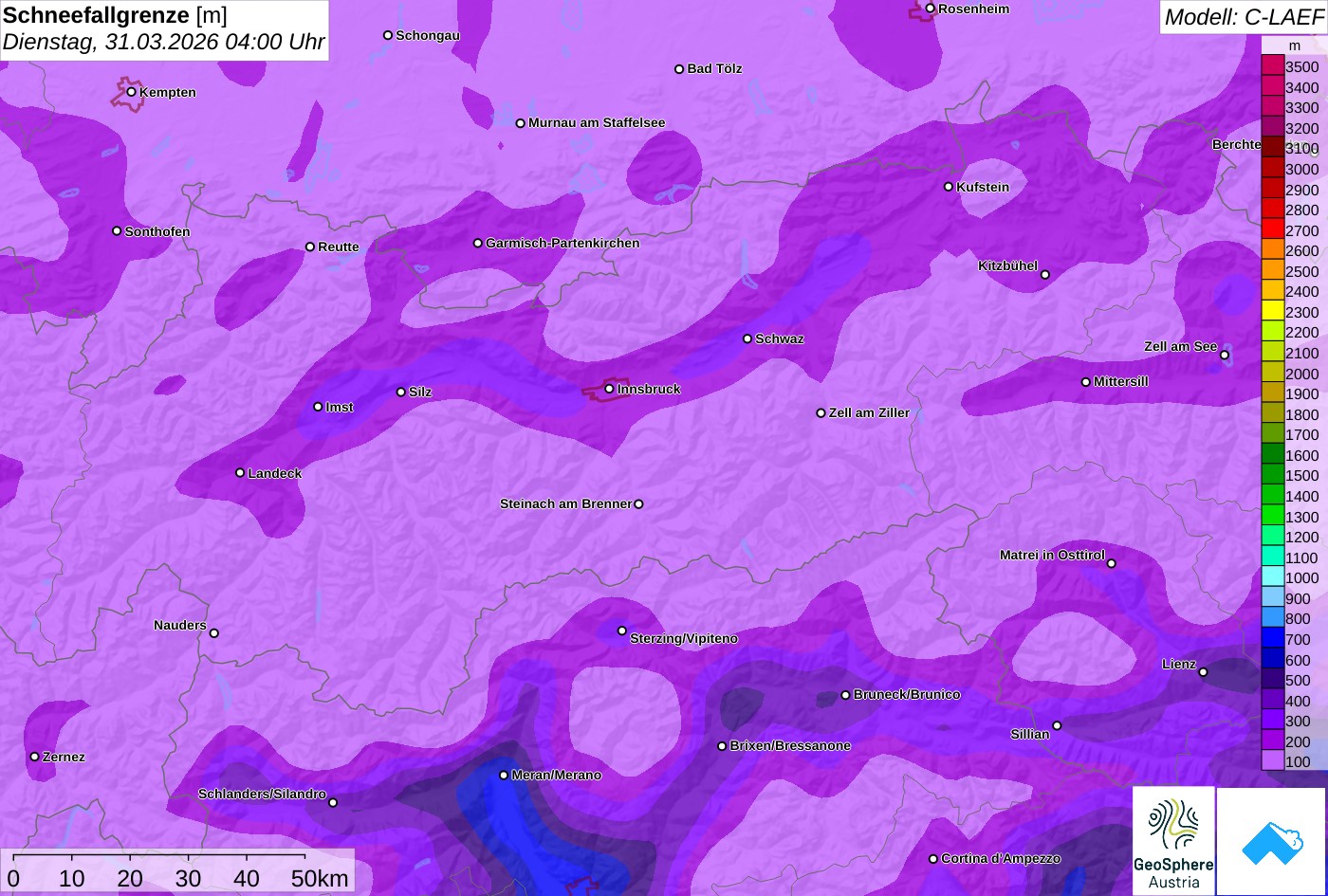Select the Kufstein map marker dot
The height and width of the screenshot is (896, 1328).
pyautogui.click(x=949, y=187)
